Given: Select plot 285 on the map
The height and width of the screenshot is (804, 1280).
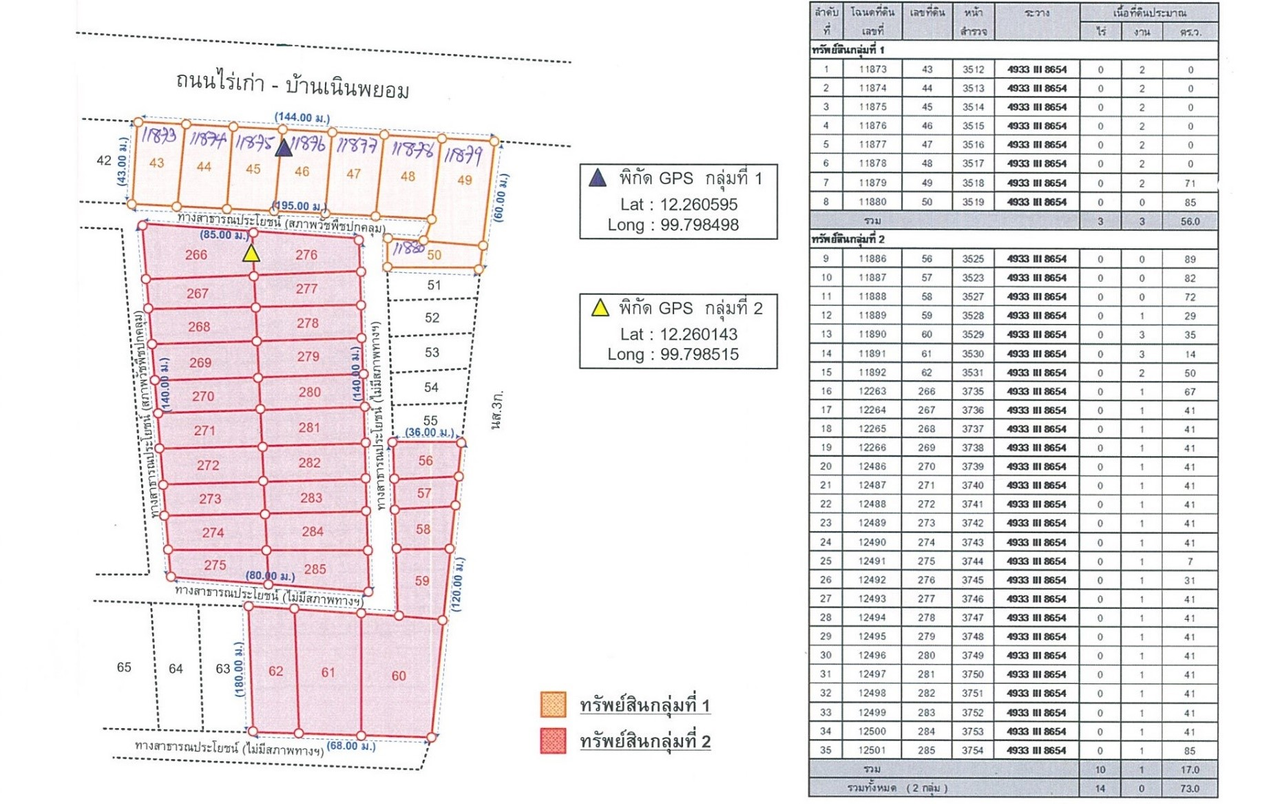Looking at the screenshot, I should [x=315, y=569].
